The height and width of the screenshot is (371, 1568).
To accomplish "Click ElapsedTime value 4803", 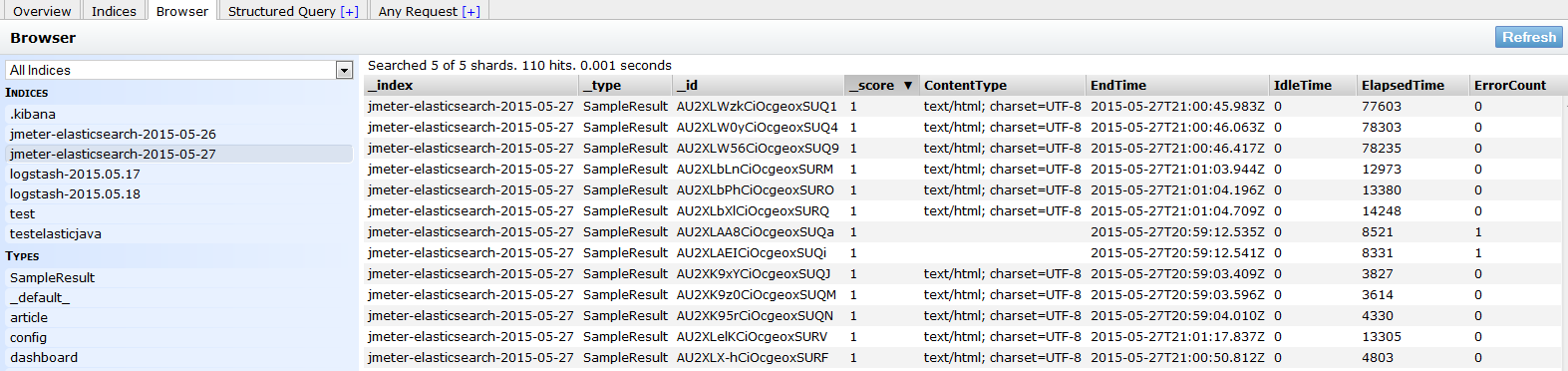I will [x=1378, y=357].
